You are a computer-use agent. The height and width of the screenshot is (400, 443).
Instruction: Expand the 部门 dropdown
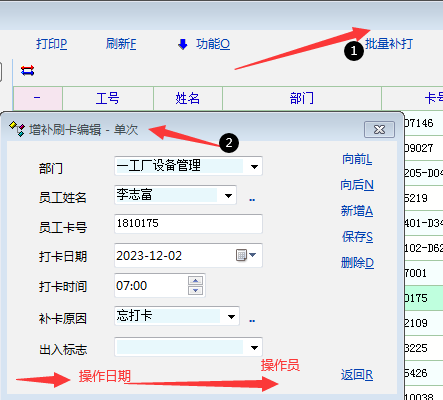[x=254, y=166]
